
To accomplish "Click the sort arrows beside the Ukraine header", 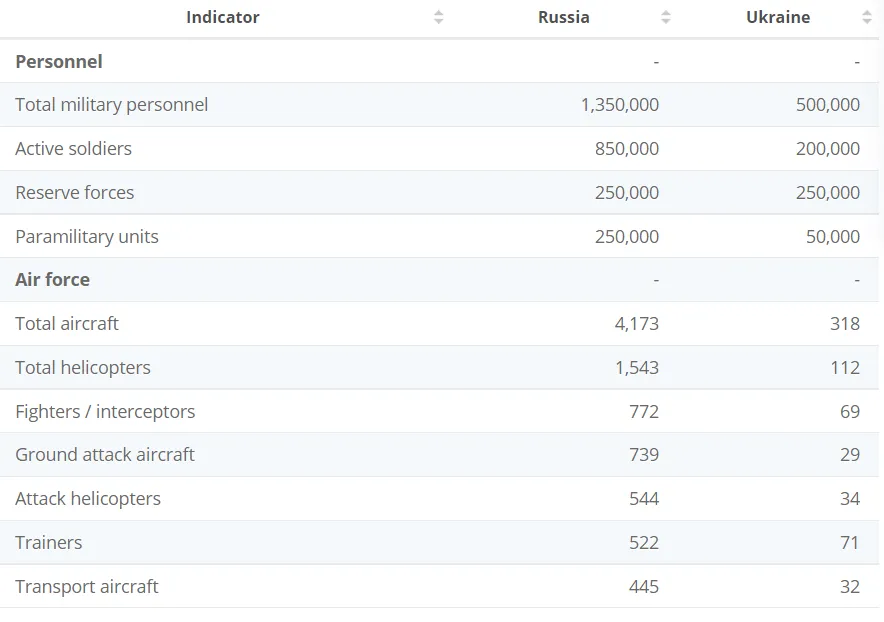I will pos(866,18).
